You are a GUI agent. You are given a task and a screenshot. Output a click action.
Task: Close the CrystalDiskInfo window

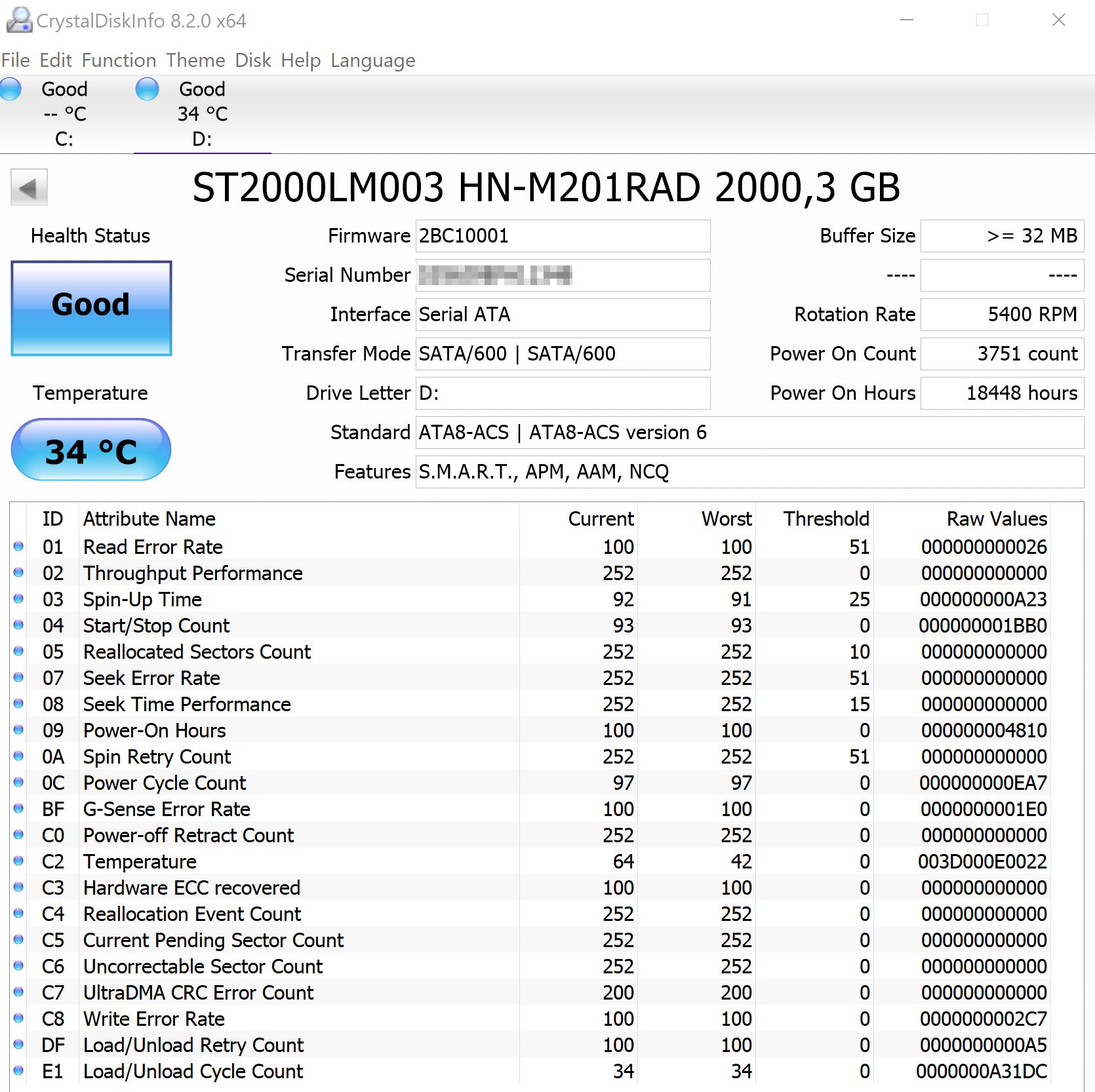coord(1058,20)
